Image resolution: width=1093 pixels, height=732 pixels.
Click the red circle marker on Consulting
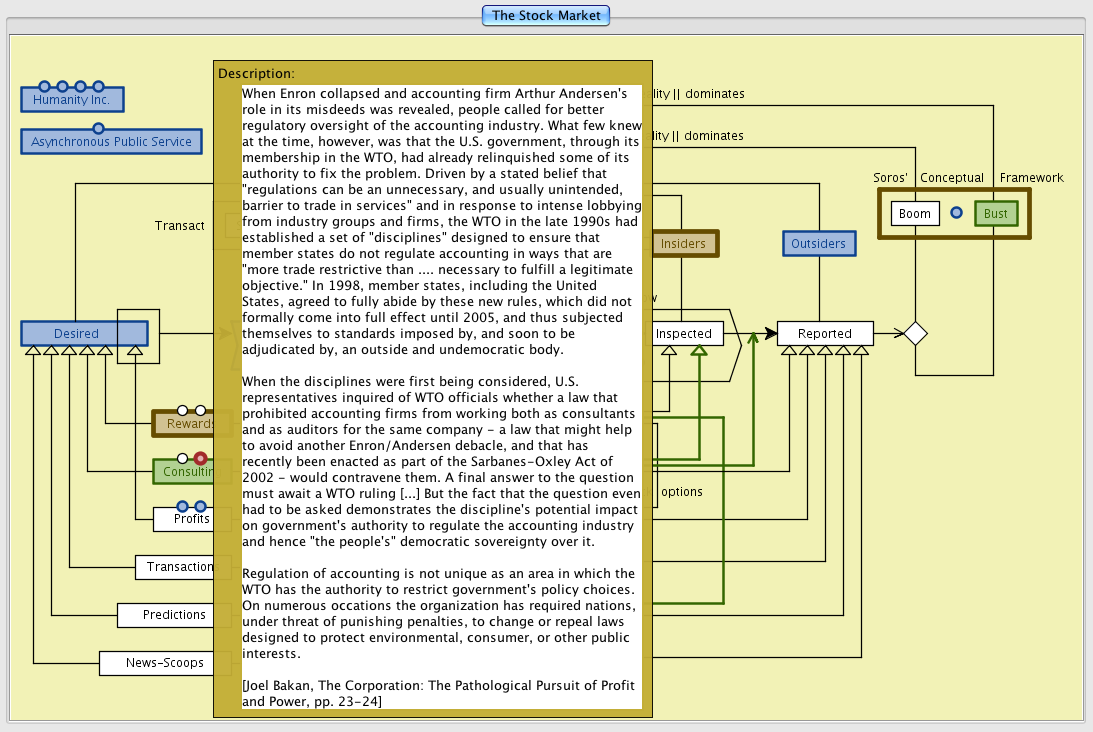coord(200,458)
